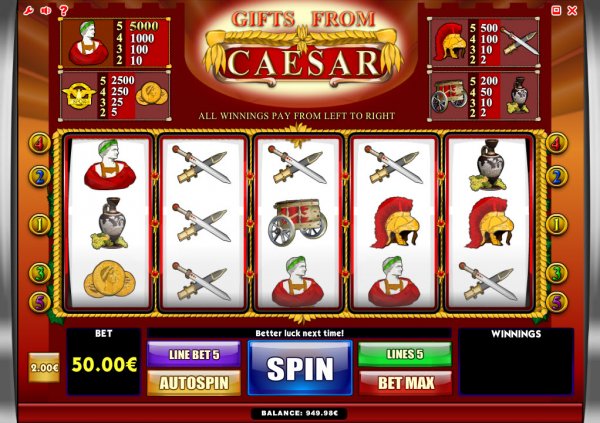Screen dimensions: 600x423
Task: Open settings with the wrench icon
Action: tap(29, 10)
